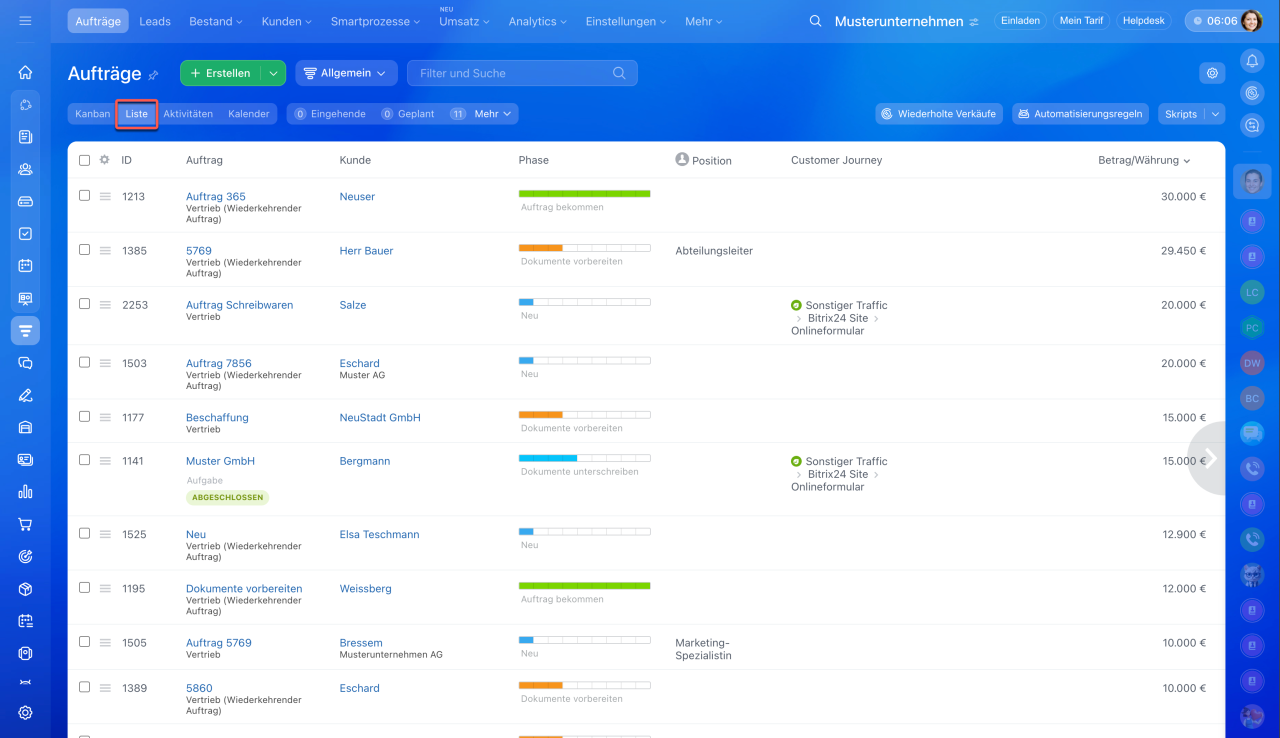Open the Neuser customer link
Viewport: 1280px width, 738px height.
pos(357,197)
